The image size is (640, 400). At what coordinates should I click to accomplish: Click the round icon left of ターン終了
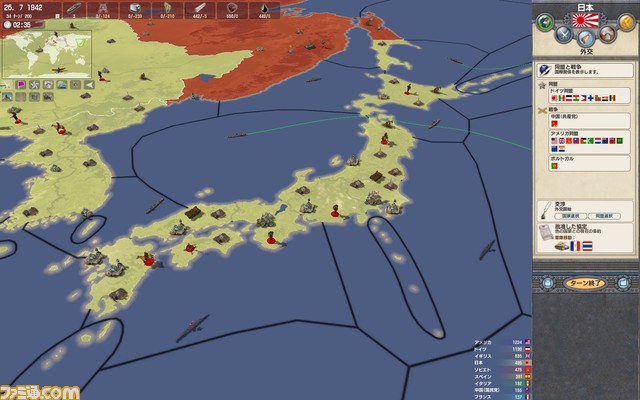click(547, 283)
